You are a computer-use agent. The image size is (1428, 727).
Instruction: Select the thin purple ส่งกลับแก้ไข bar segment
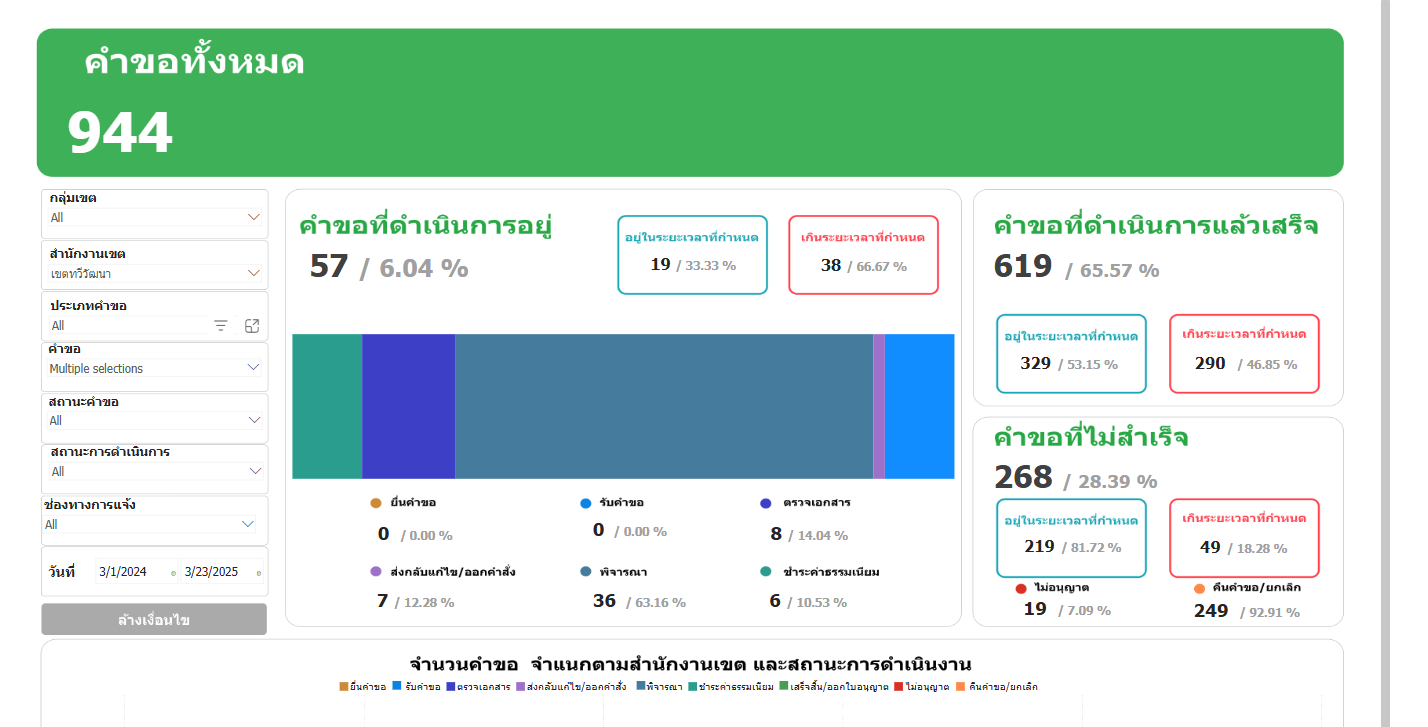point(879,406)
